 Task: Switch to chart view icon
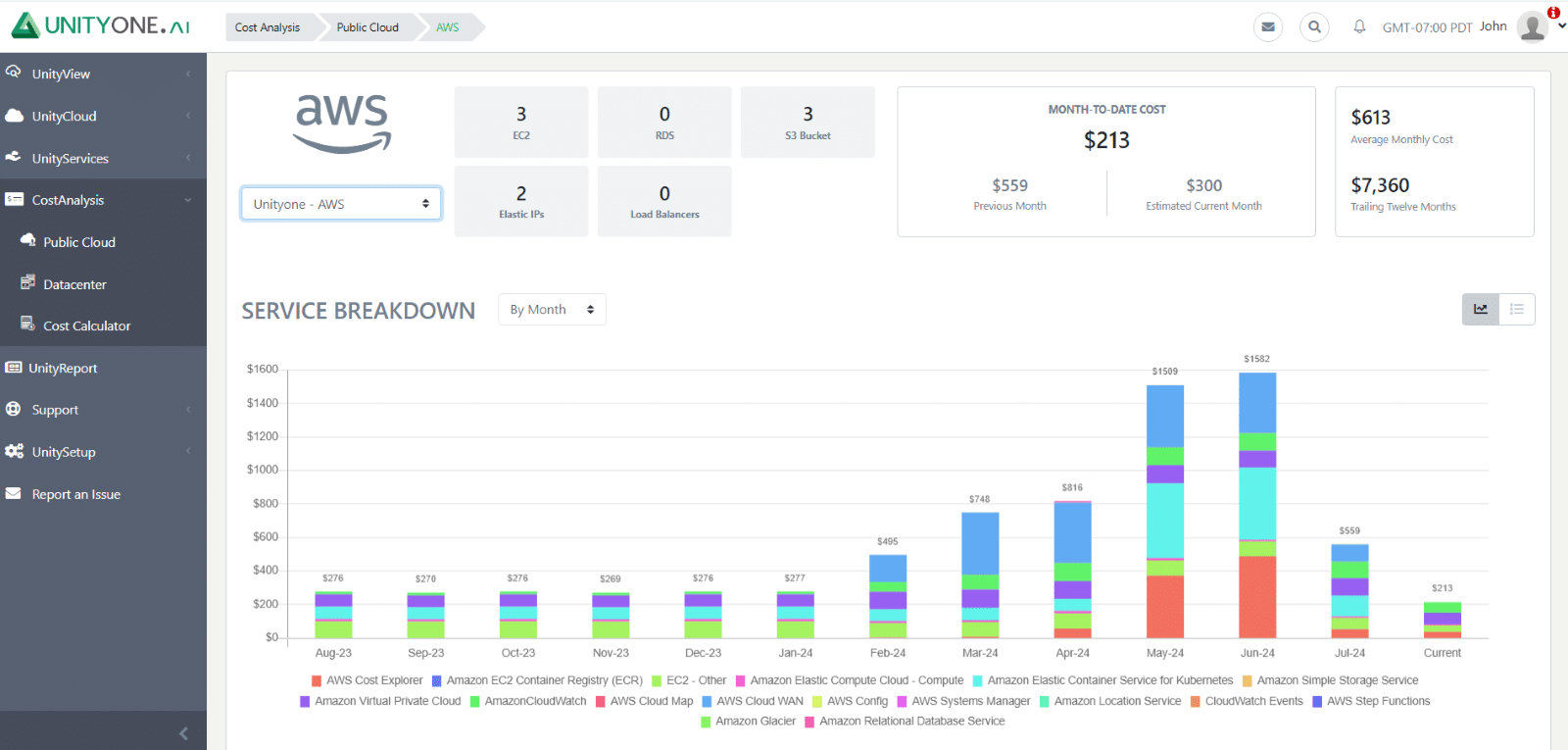(1481, 309)
